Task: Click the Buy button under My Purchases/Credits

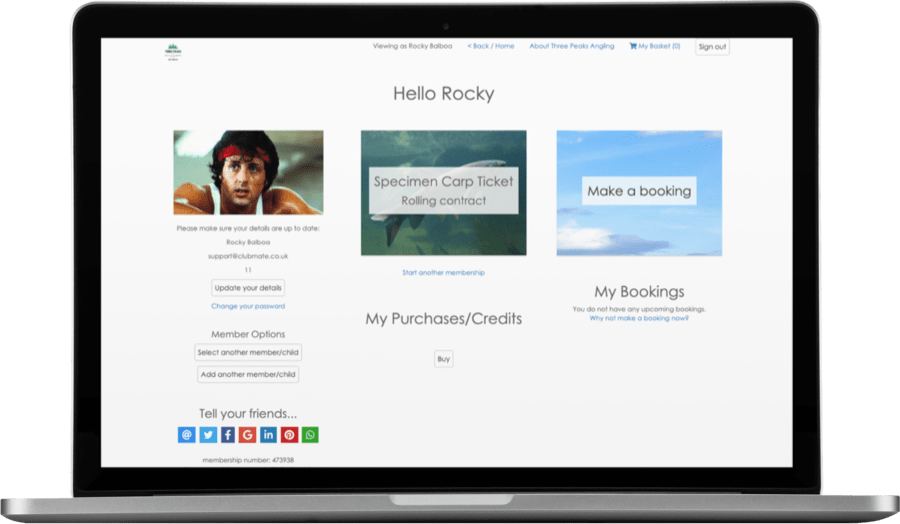Action: point(443,359)
